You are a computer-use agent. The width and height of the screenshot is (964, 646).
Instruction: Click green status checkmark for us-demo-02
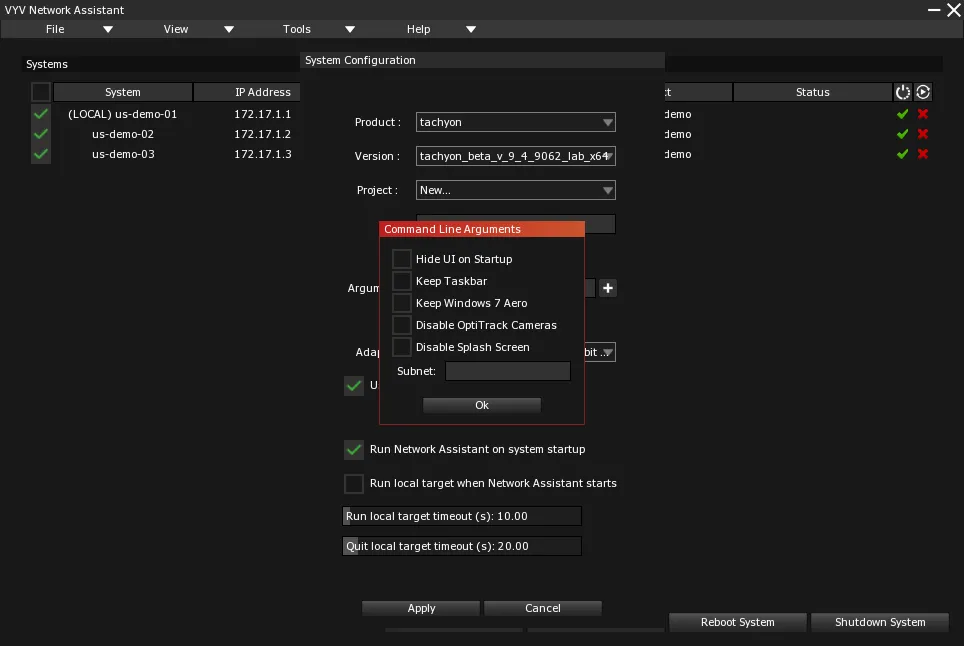902,134
